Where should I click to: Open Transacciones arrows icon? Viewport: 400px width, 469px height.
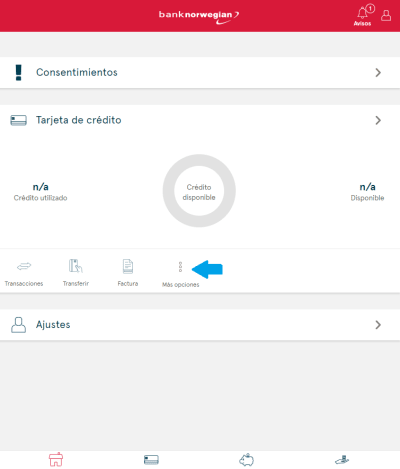coord(24,266)
